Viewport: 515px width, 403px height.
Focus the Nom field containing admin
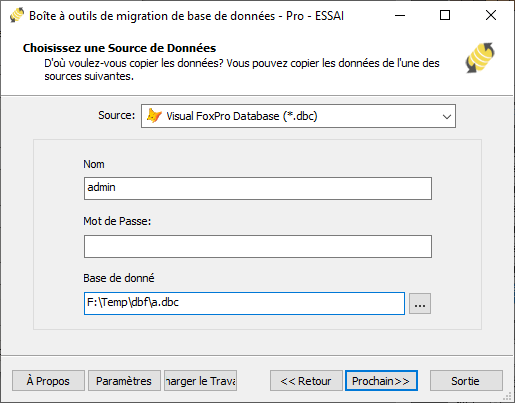coord(258,189)
